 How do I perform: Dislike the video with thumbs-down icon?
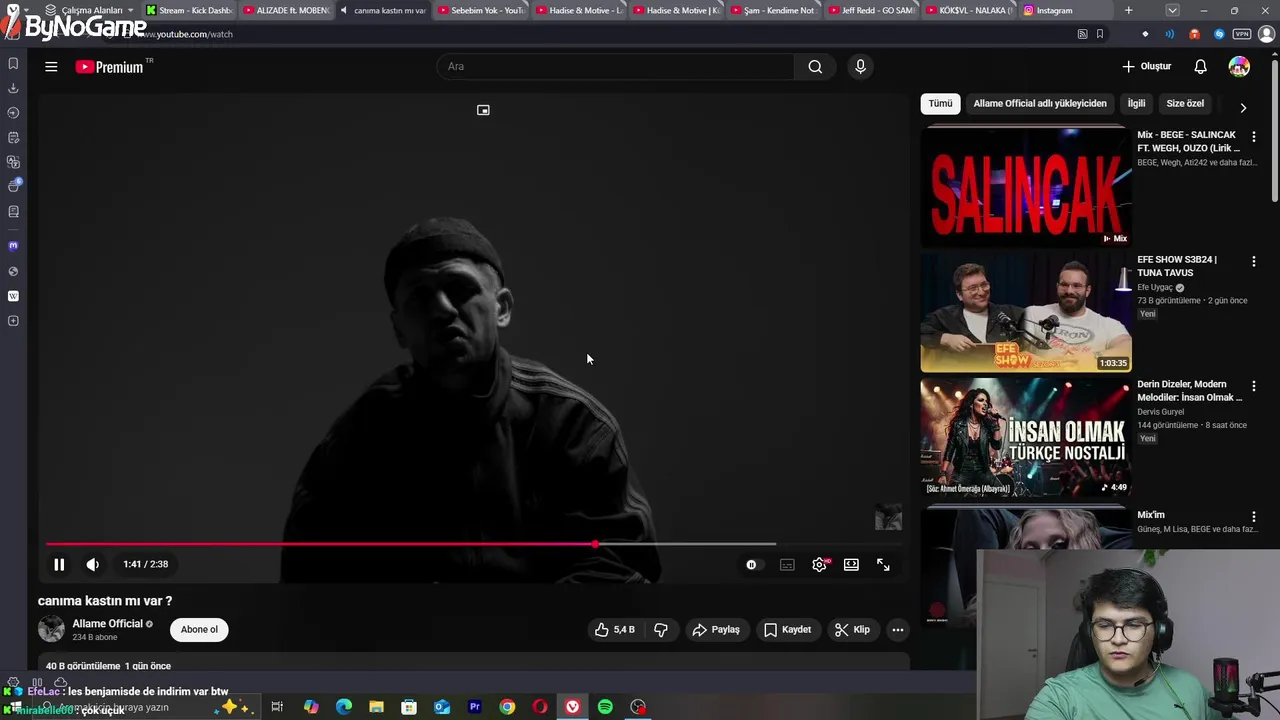[661, 629]
